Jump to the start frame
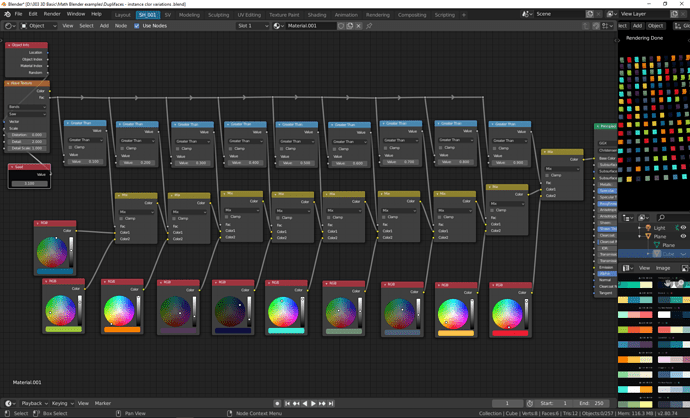This screenshot has width=690, height=418. (x=287, y=403)
